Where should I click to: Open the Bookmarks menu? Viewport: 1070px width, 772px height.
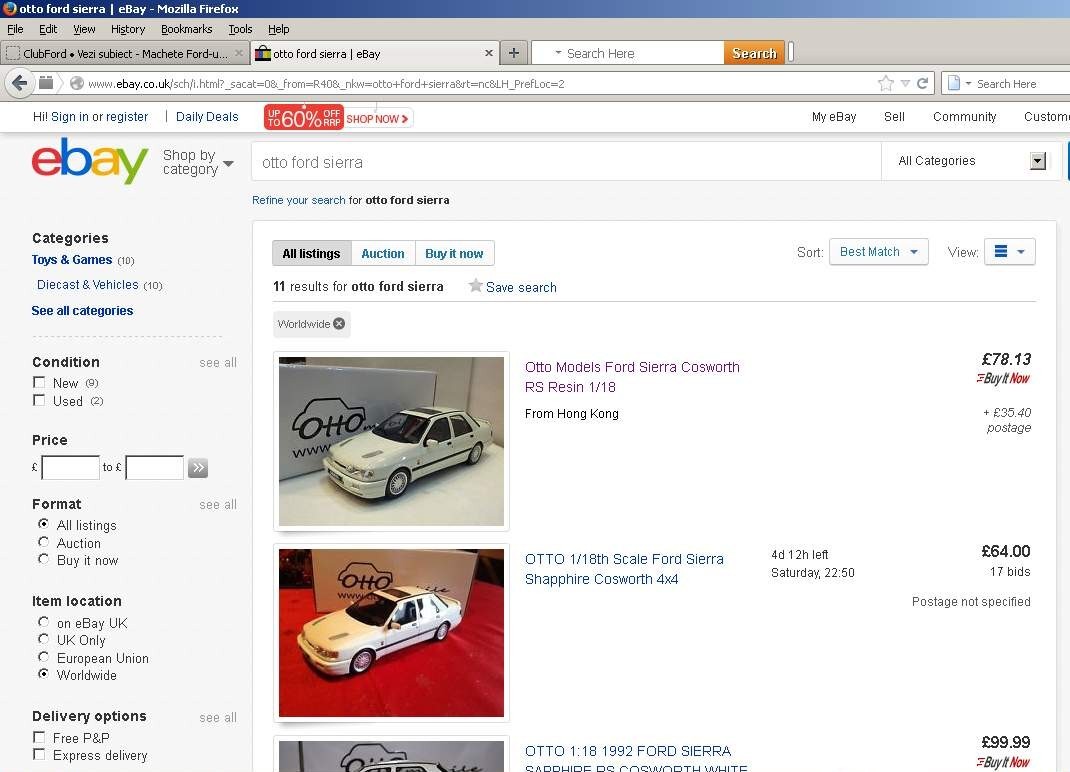[x=186, y=29]
